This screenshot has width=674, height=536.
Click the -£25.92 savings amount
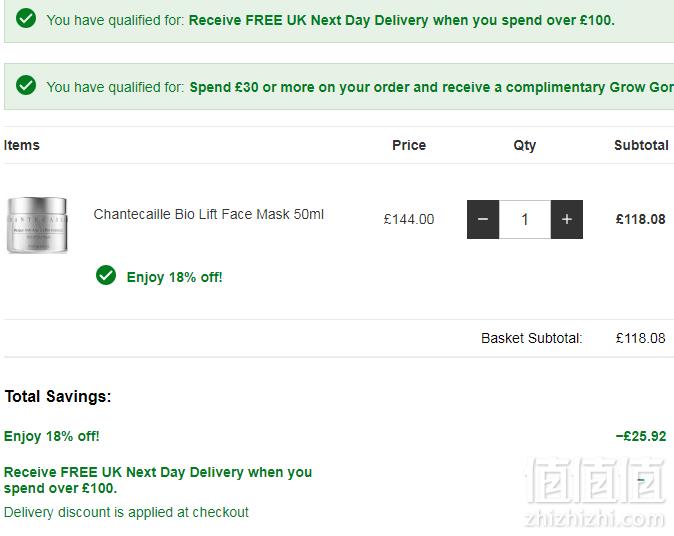pos(640,436)
